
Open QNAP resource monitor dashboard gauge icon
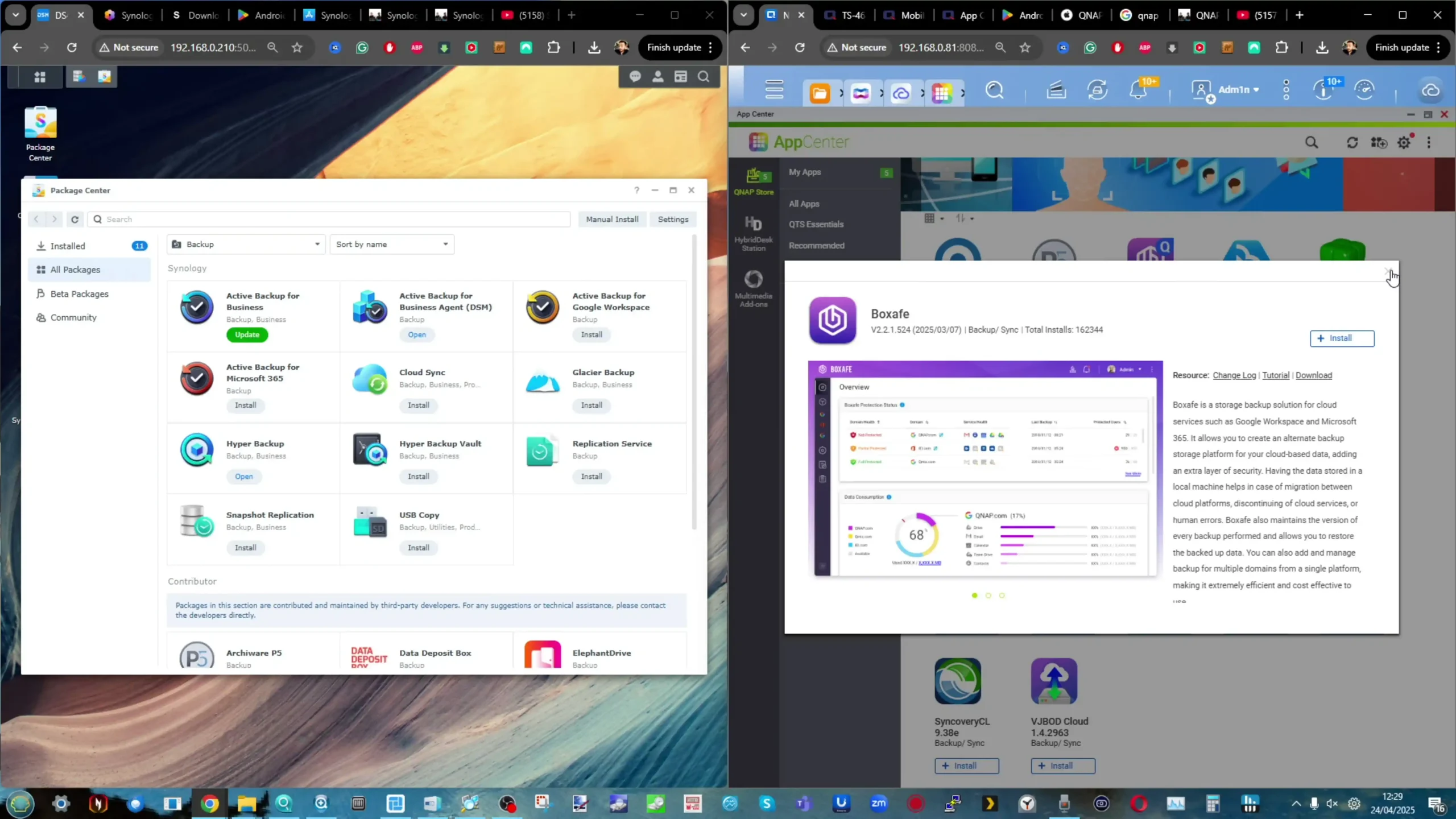click(x=1364, y=90)
